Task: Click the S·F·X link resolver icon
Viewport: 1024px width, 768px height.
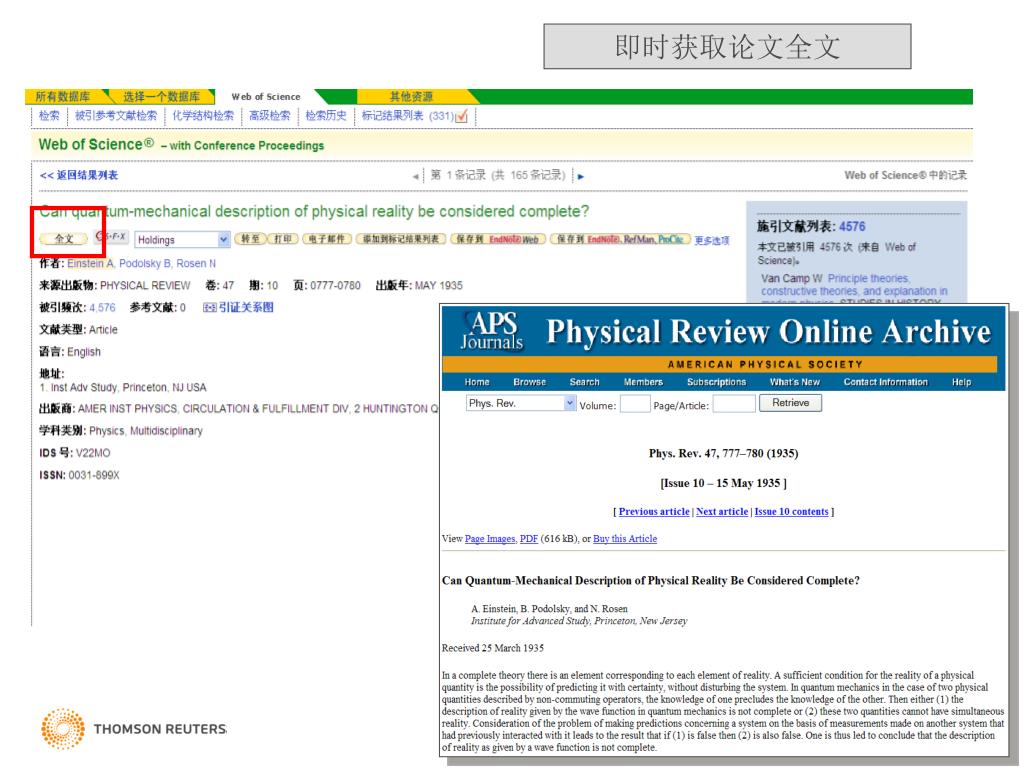Action: pos(111,236)
